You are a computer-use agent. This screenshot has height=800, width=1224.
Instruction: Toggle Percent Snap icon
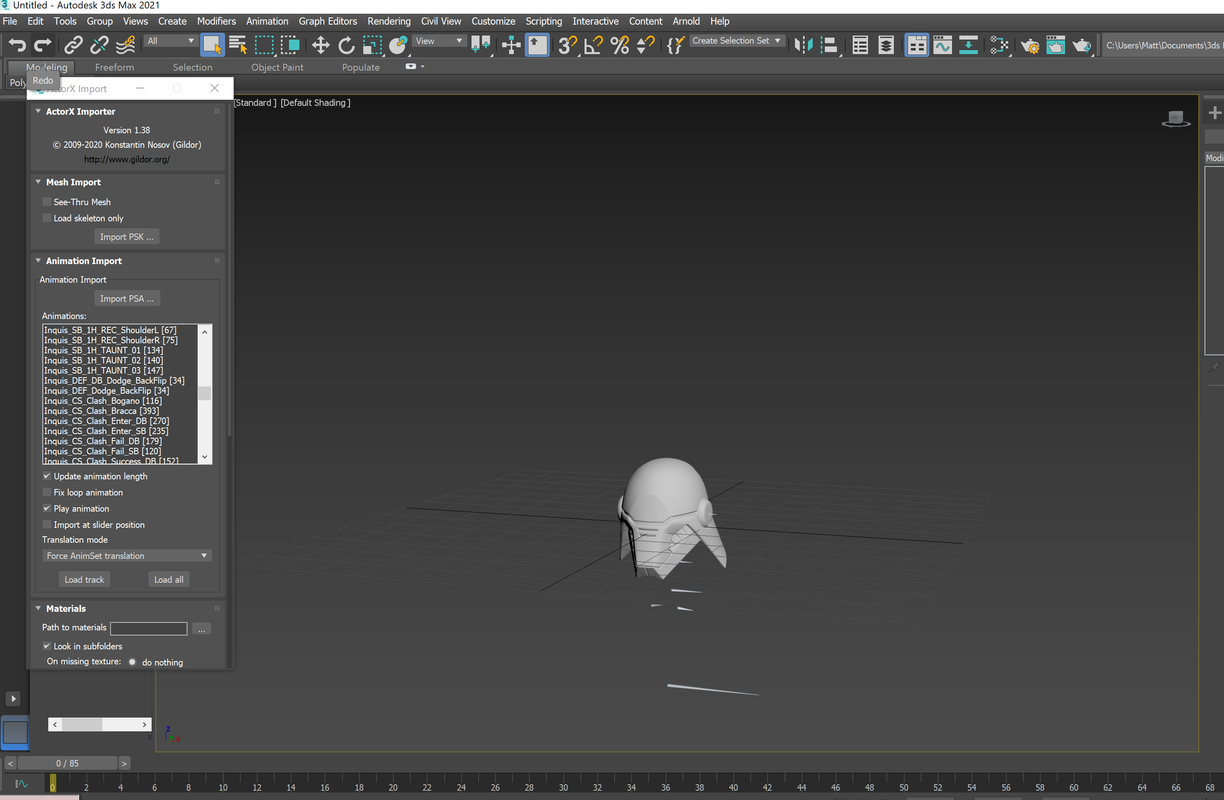(x=620, y=45)
